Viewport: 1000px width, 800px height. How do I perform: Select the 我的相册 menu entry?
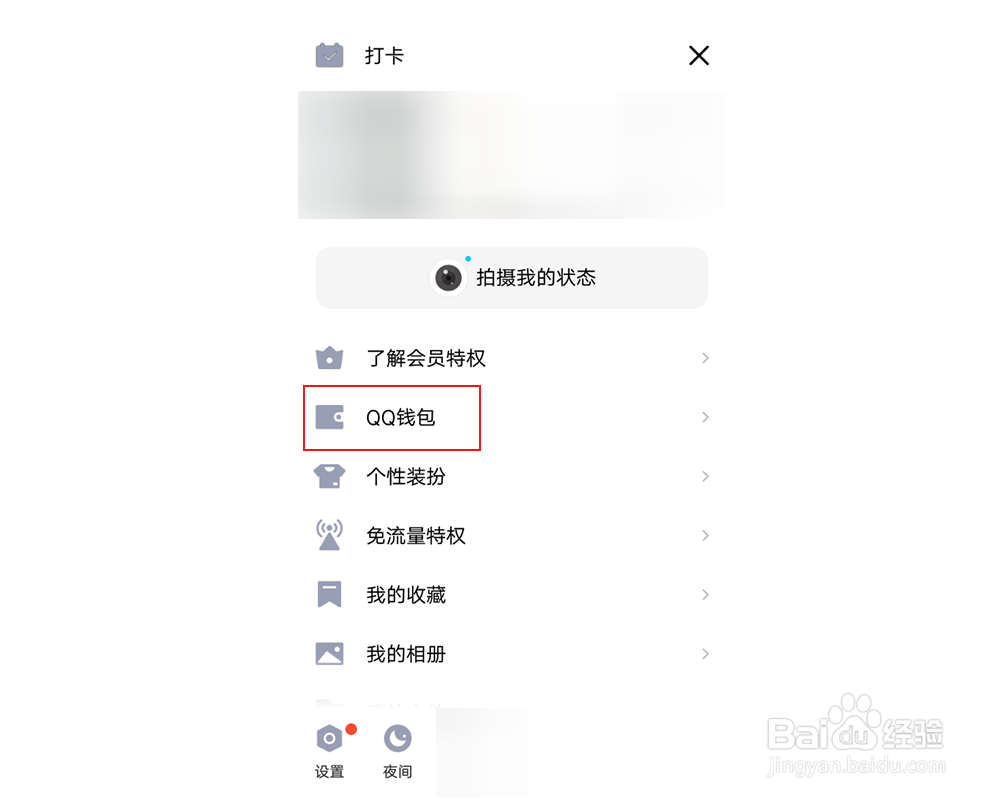[512, 654]
